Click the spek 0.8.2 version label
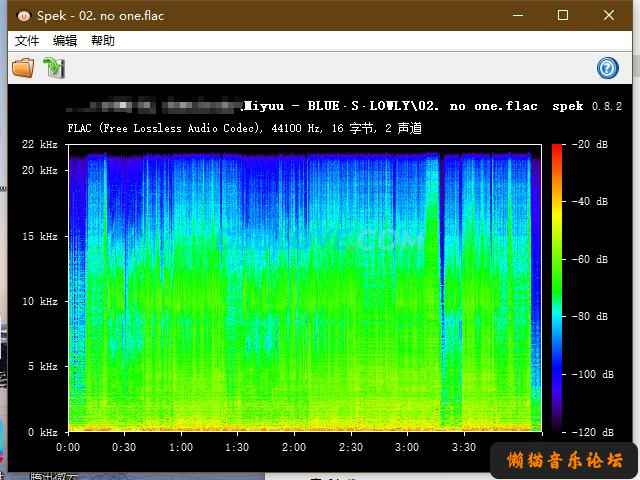Image resolution: width=640 pixels, height=480 pixels. [587, 106]
